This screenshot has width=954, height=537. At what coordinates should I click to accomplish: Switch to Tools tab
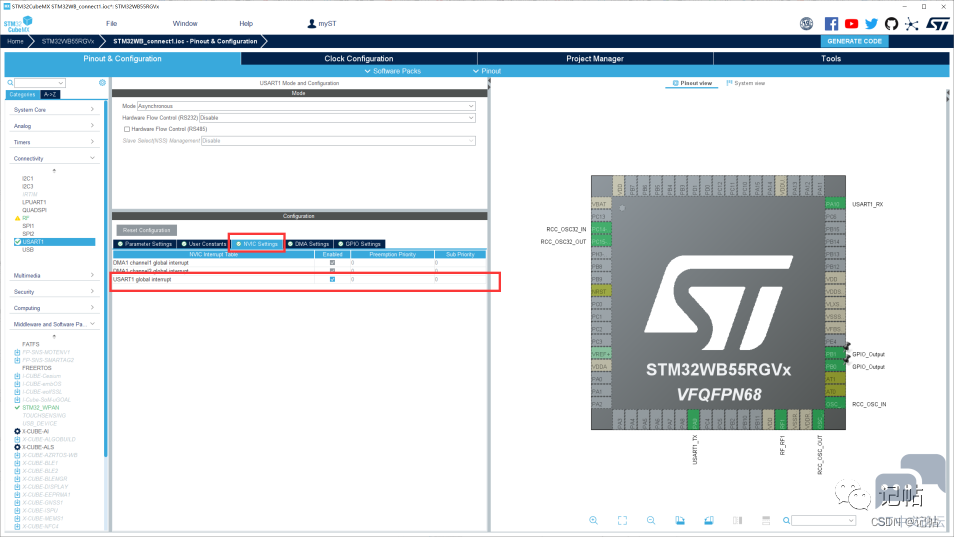pyautogui.click(x=831, y=58)
